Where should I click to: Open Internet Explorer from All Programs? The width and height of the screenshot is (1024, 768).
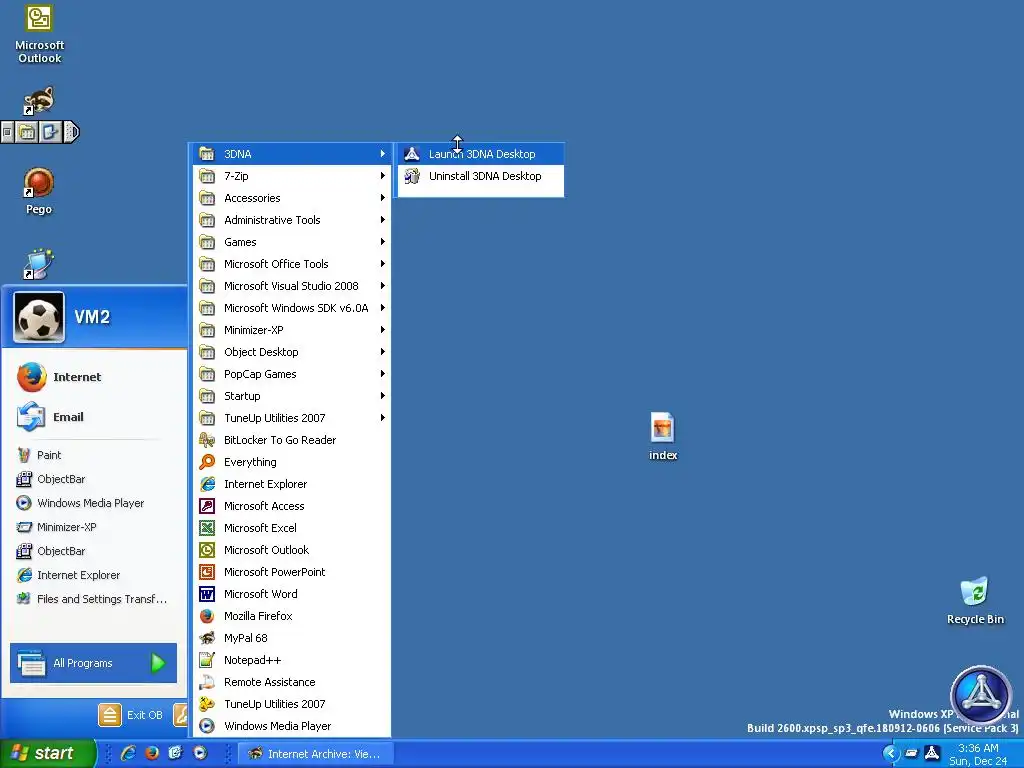click(292, 484)
